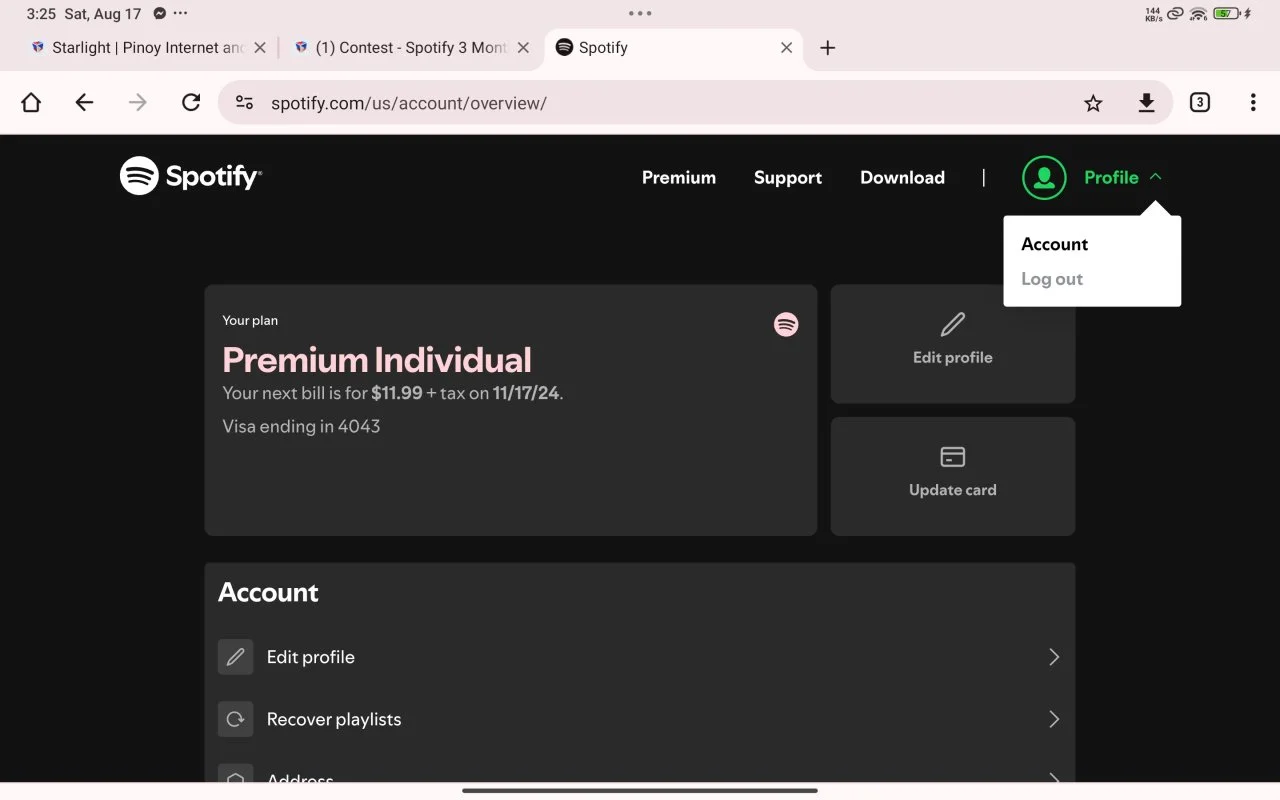Open the Edit profile row chevron

1053,657
